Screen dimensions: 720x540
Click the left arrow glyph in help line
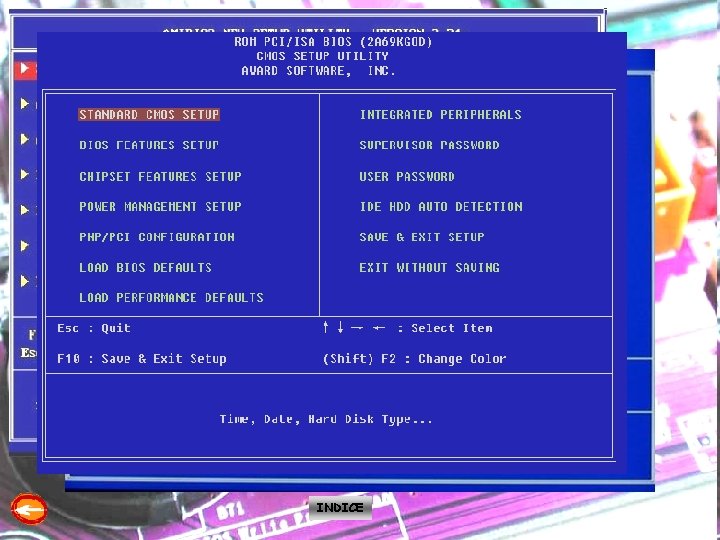(379, 328)
